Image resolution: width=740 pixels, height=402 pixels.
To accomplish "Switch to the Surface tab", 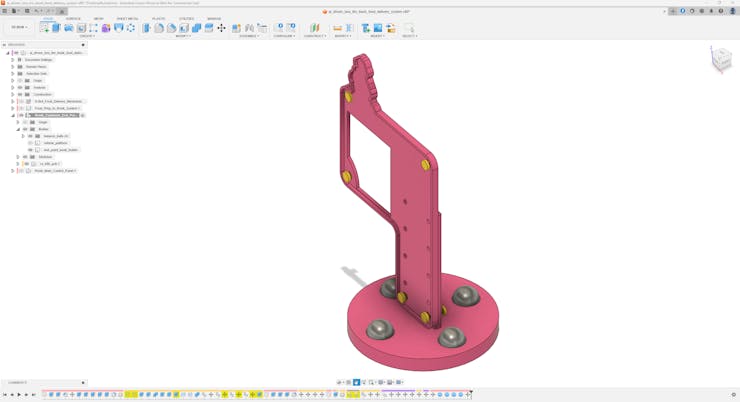I will click(73, 18).
